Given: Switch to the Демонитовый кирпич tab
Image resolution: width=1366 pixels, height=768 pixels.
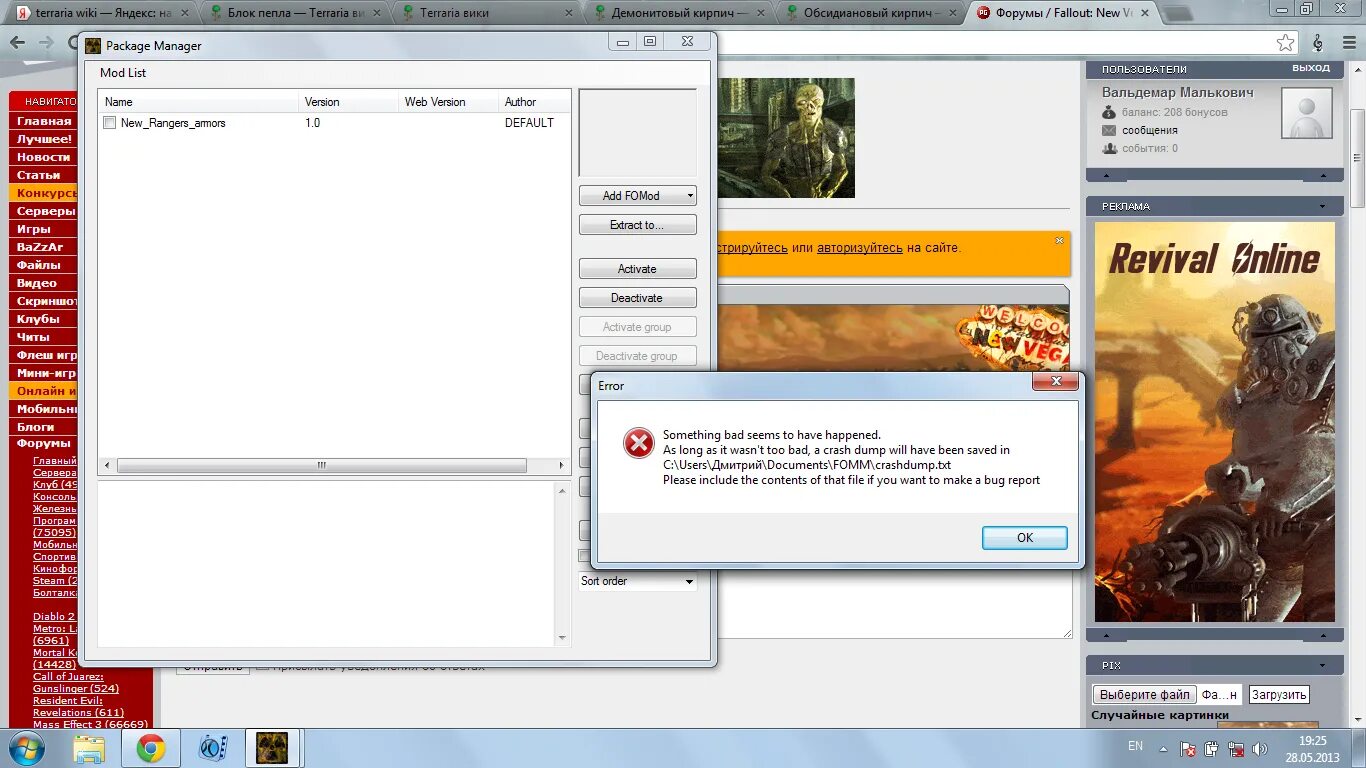Looking at the screenshot, I should click(x=676, y=13).
